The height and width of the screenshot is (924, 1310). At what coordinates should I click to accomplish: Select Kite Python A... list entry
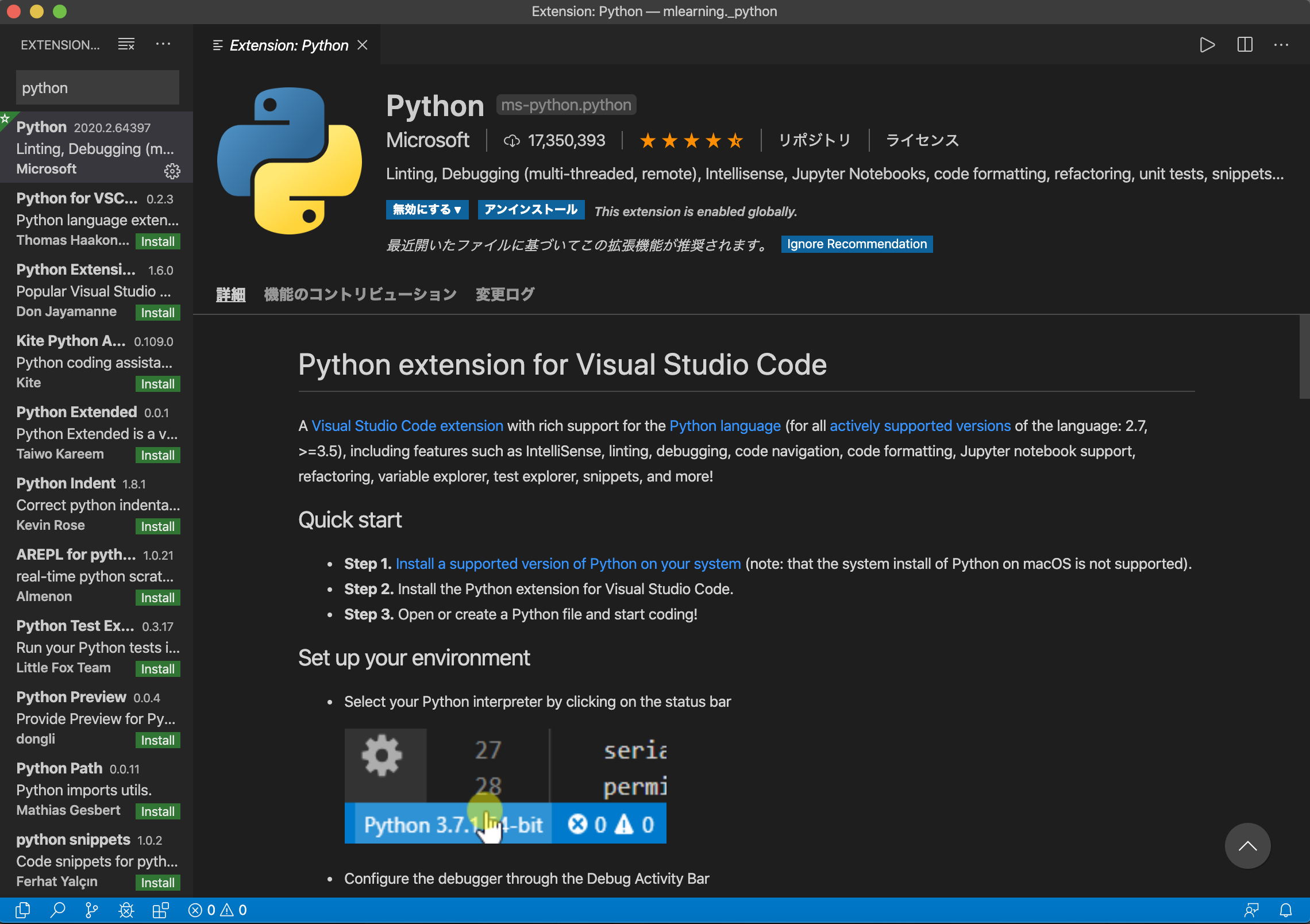tap(97, 361)
